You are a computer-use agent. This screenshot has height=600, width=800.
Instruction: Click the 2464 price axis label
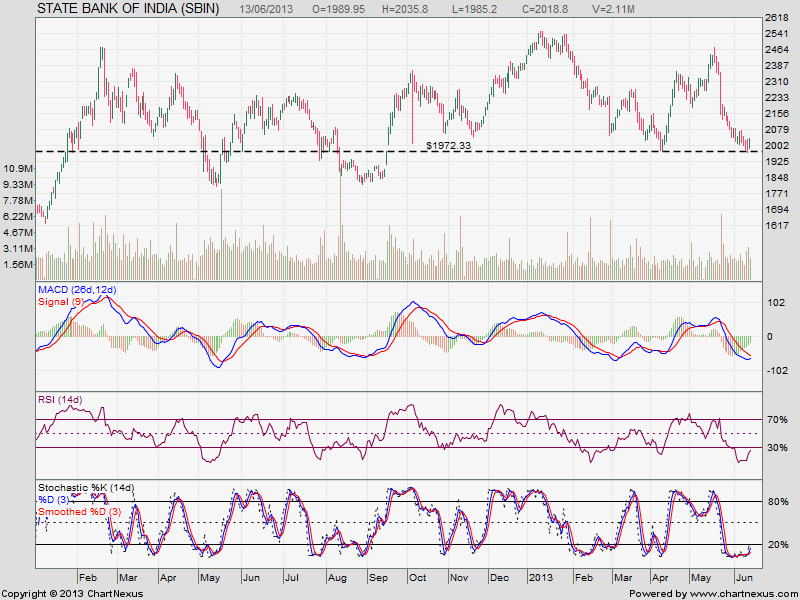777,49
